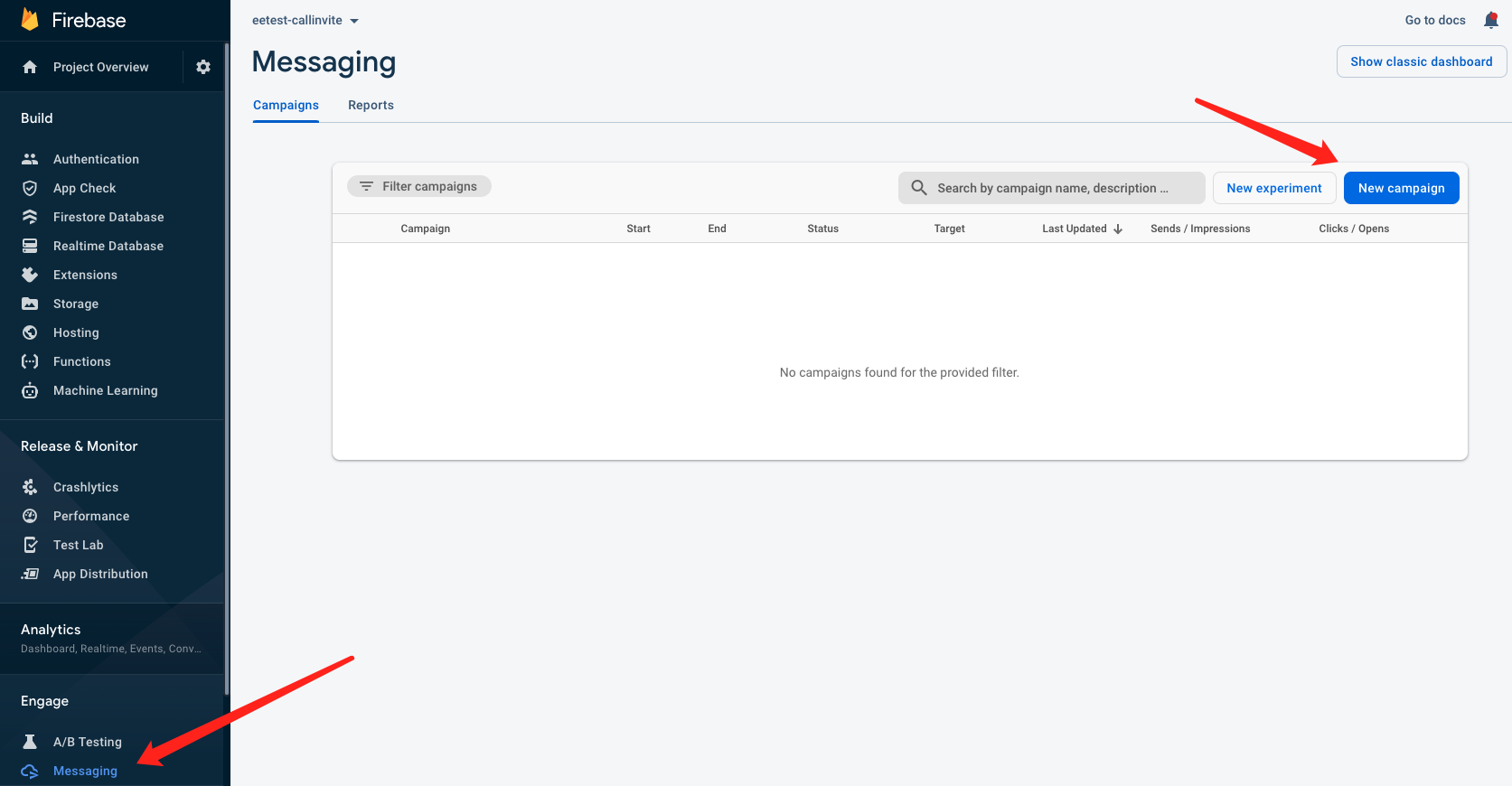This screenshot has width=1512, height=786.
Task: Click the Performance gauge icon
Action: [30, 516]
